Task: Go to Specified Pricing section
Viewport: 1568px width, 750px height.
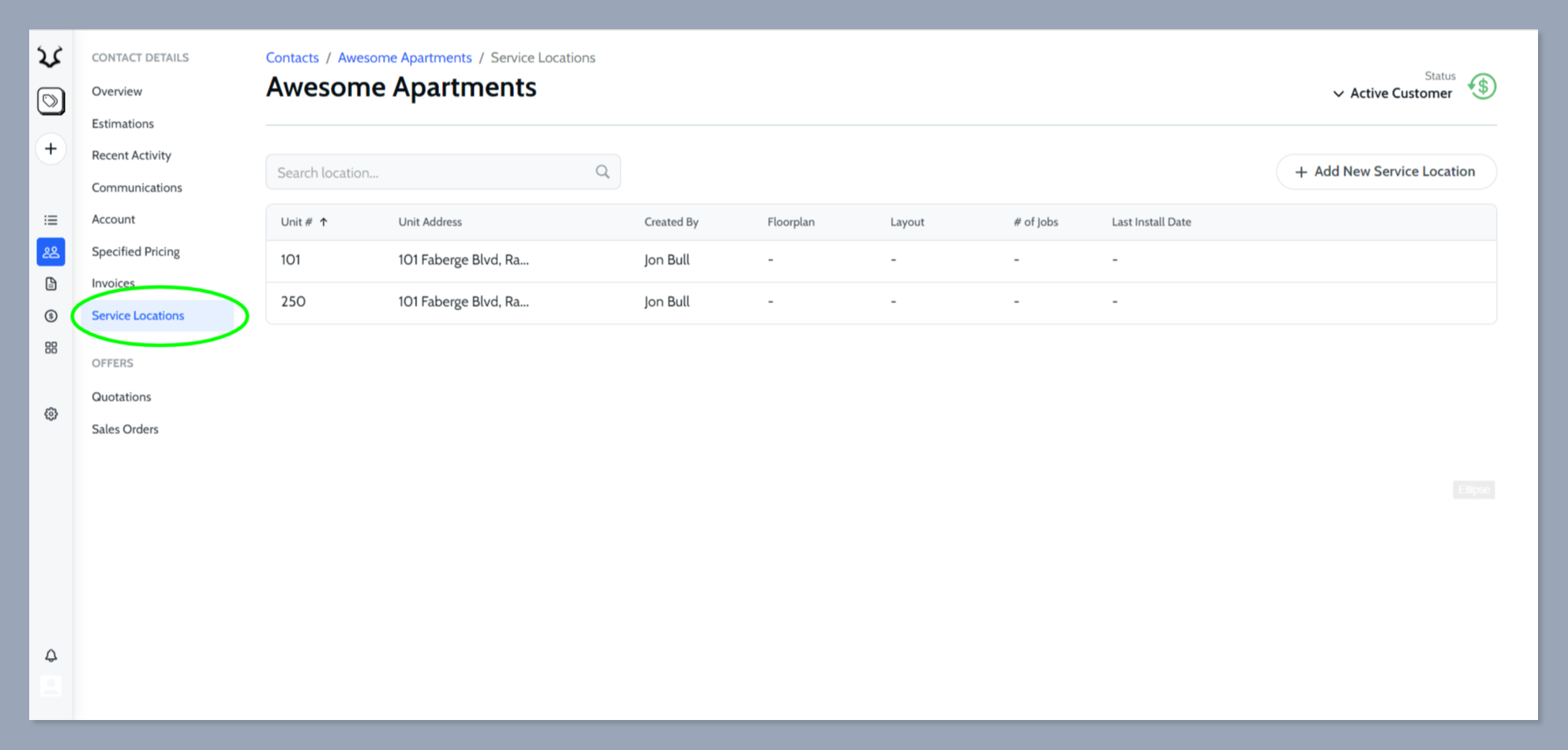Action: [136, 252]
